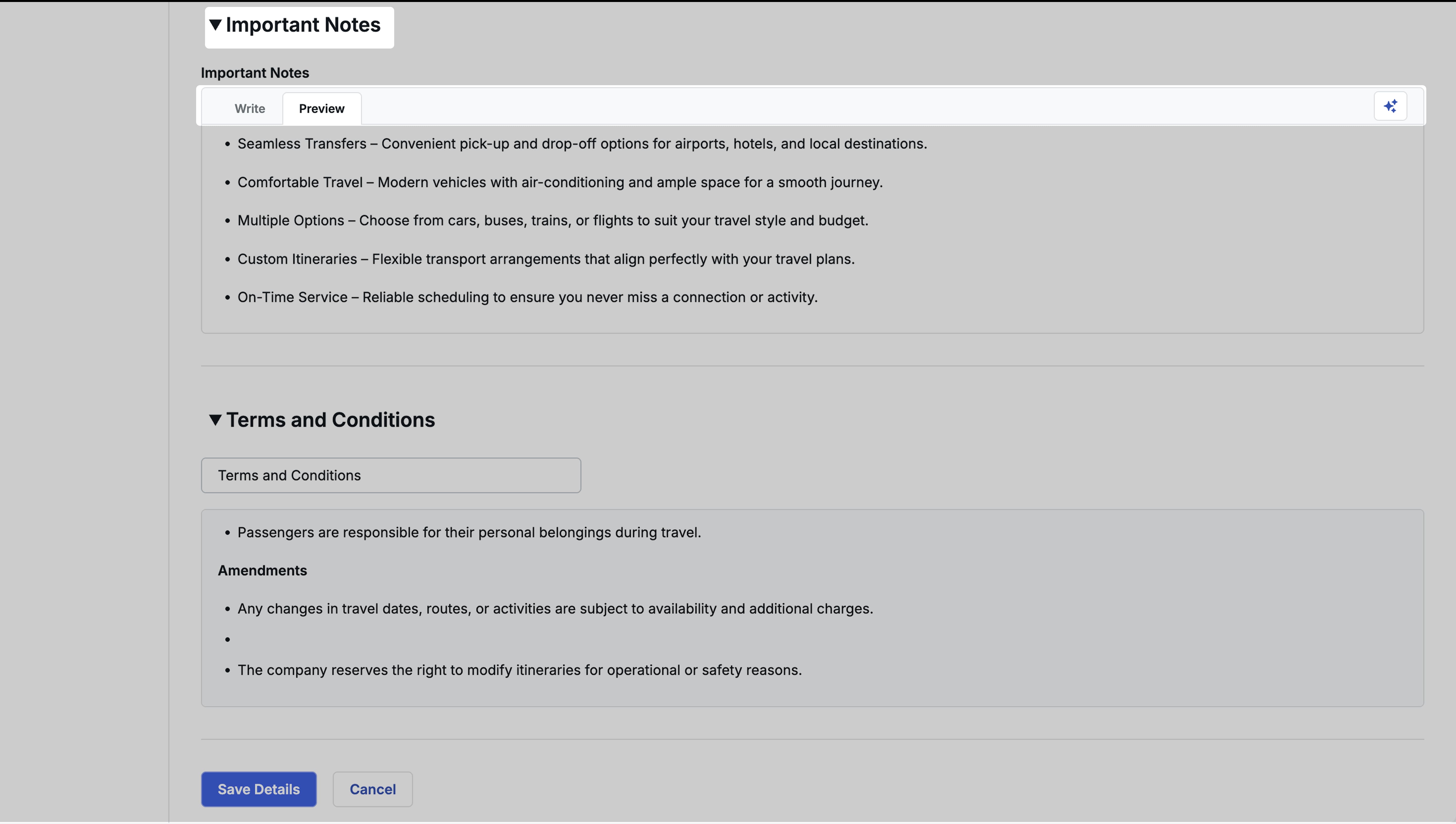Switch to the Write tab

pyautogui.click(x=249, y=108)
